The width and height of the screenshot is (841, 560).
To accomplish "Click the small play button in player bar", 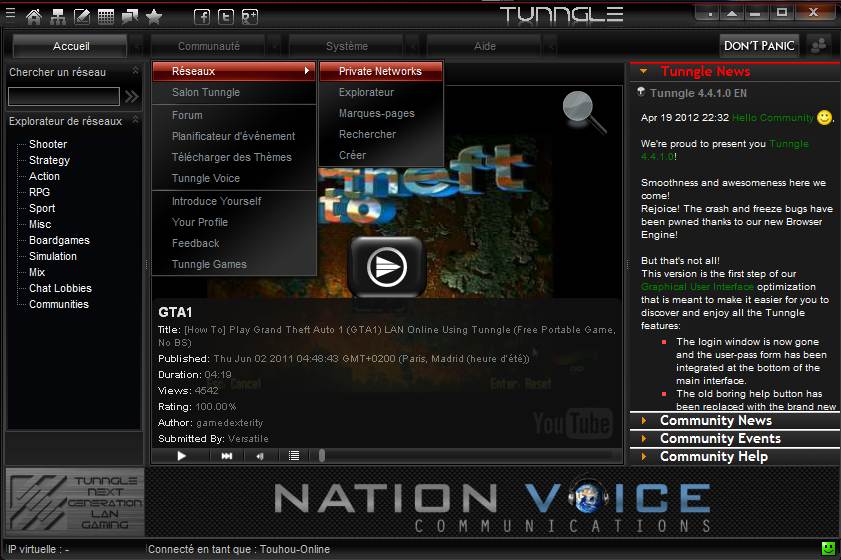I will pyautogui.click(x=181, y=456).
